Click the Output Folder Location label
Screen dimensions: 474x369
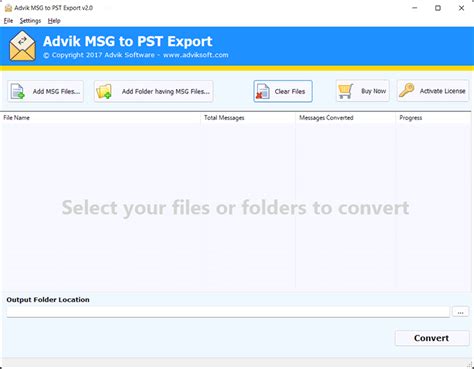pyautogui.click(x=48, y=300)
